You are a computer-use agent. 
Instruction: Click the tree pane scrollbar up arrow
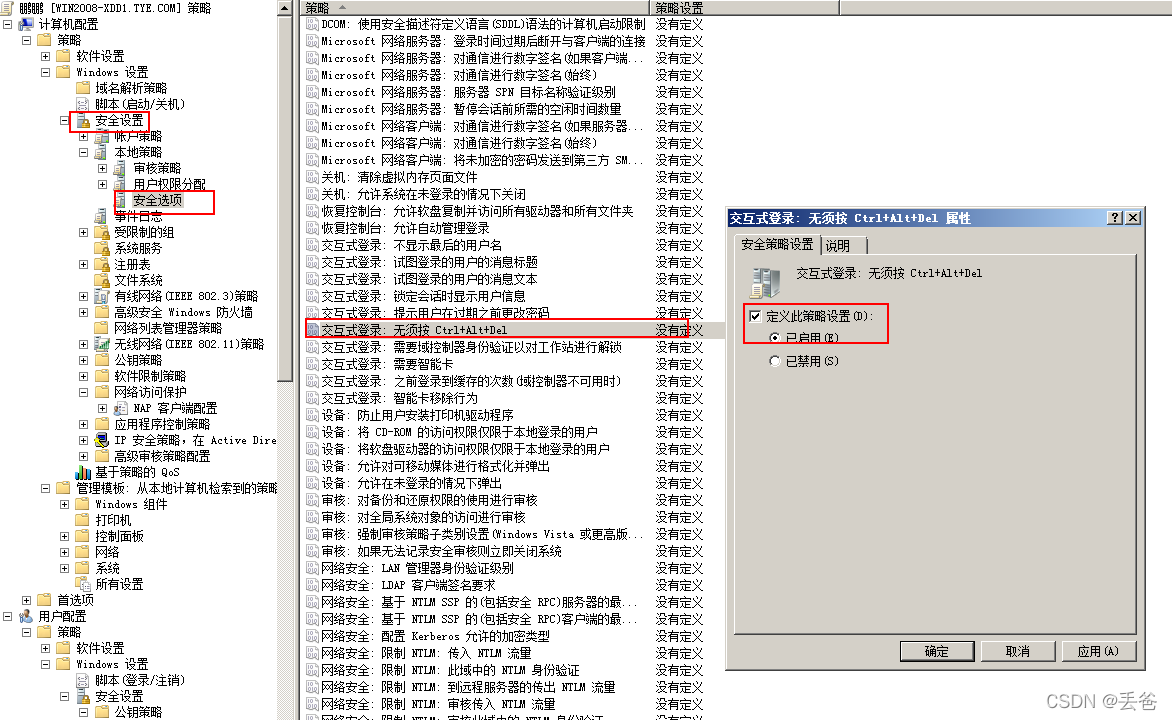pos(284,8)
